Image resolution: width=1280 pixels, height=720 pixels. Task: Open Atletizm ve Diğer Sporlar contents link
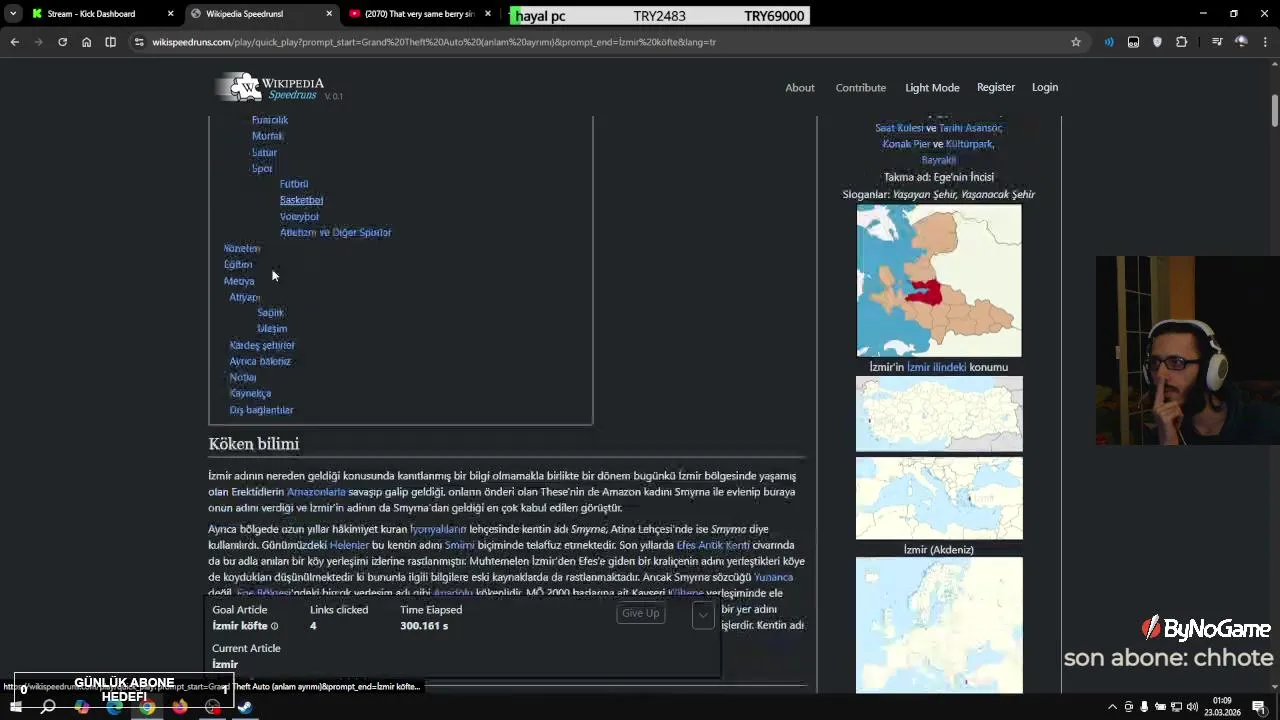pos(335,232)
